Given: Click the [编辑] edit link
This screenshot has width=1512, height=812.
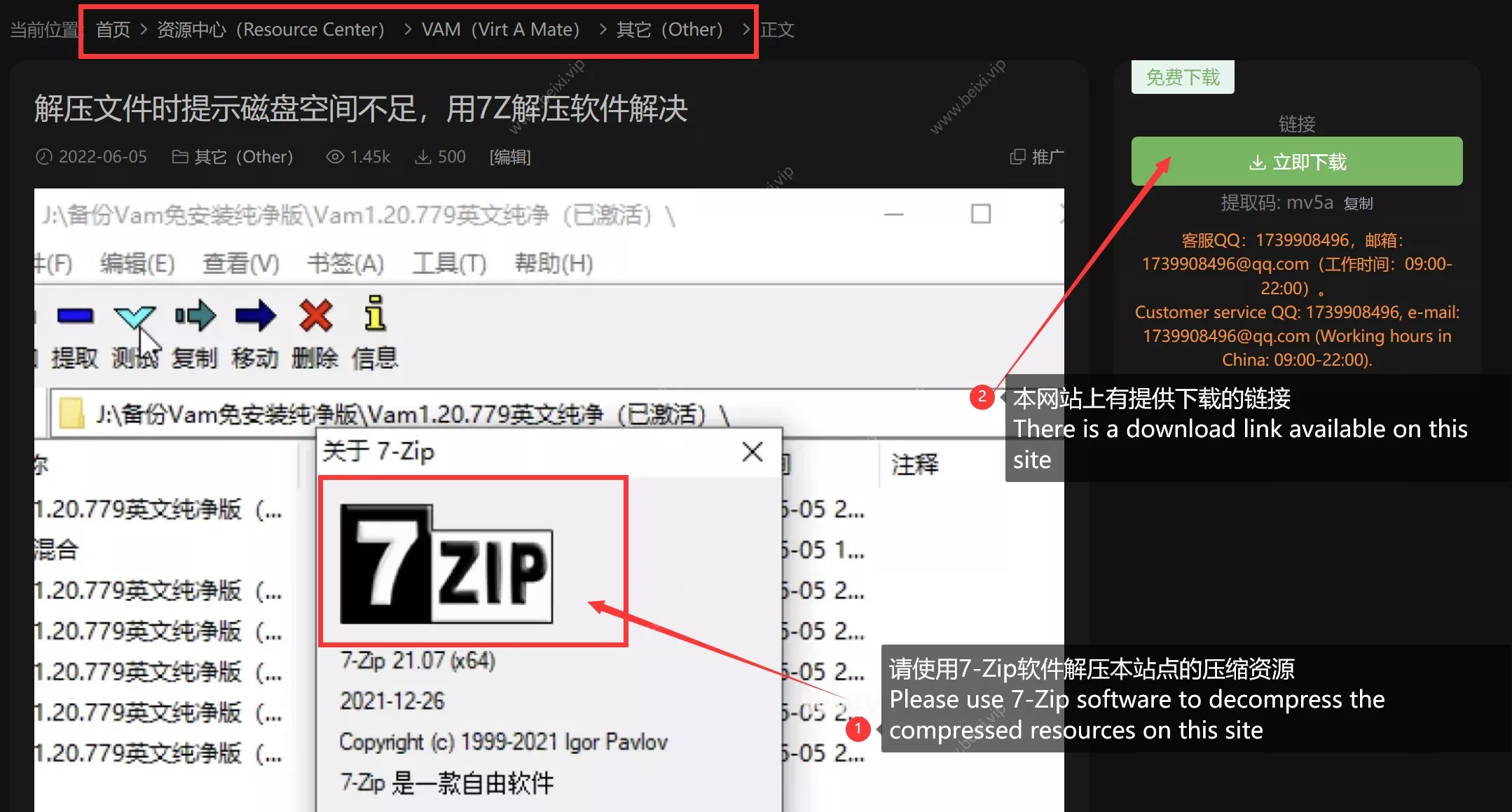Looking at the screenshot, I should point(510,156).
